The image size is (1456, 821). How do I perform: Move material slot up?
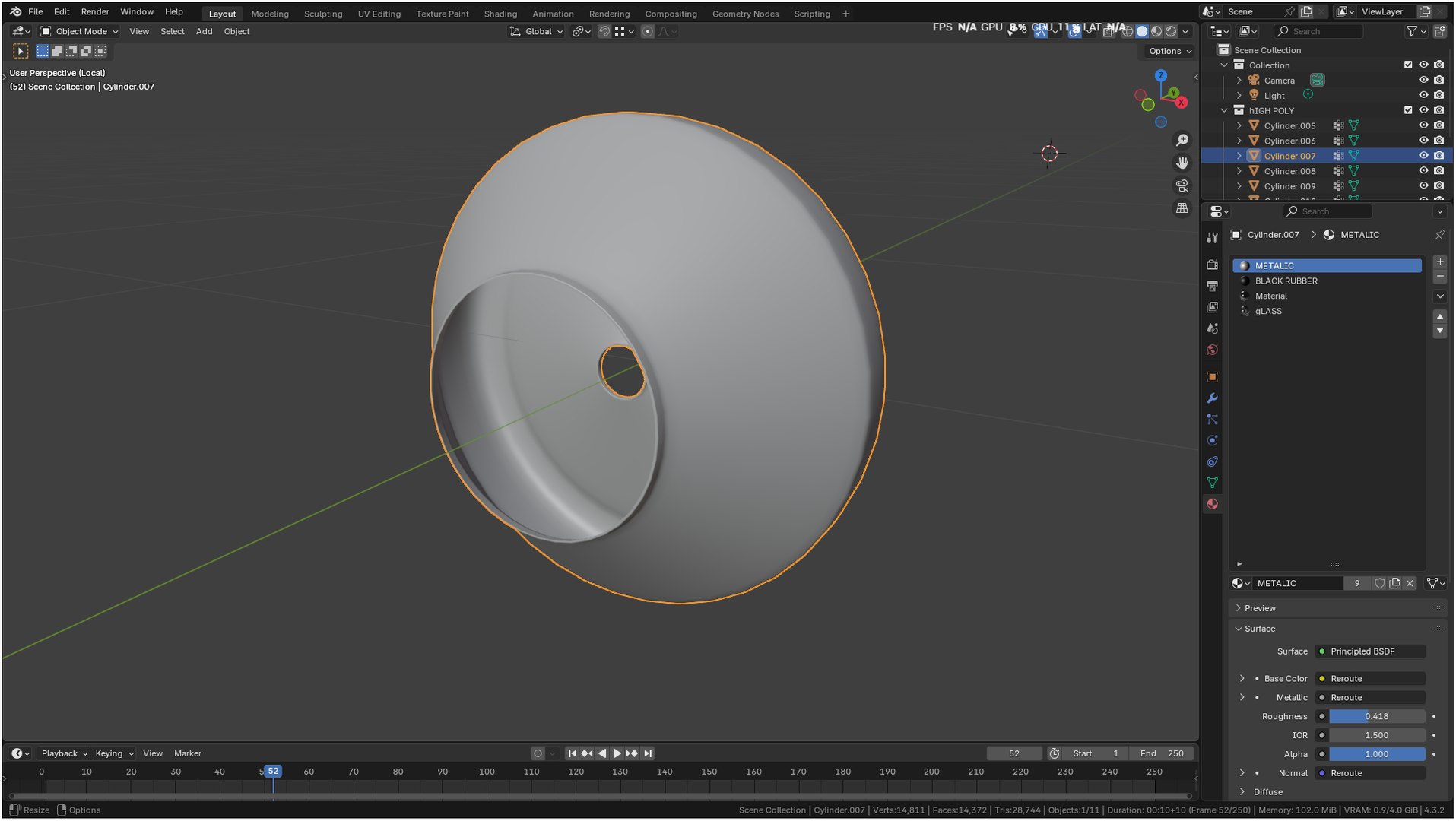[1439, 316]
